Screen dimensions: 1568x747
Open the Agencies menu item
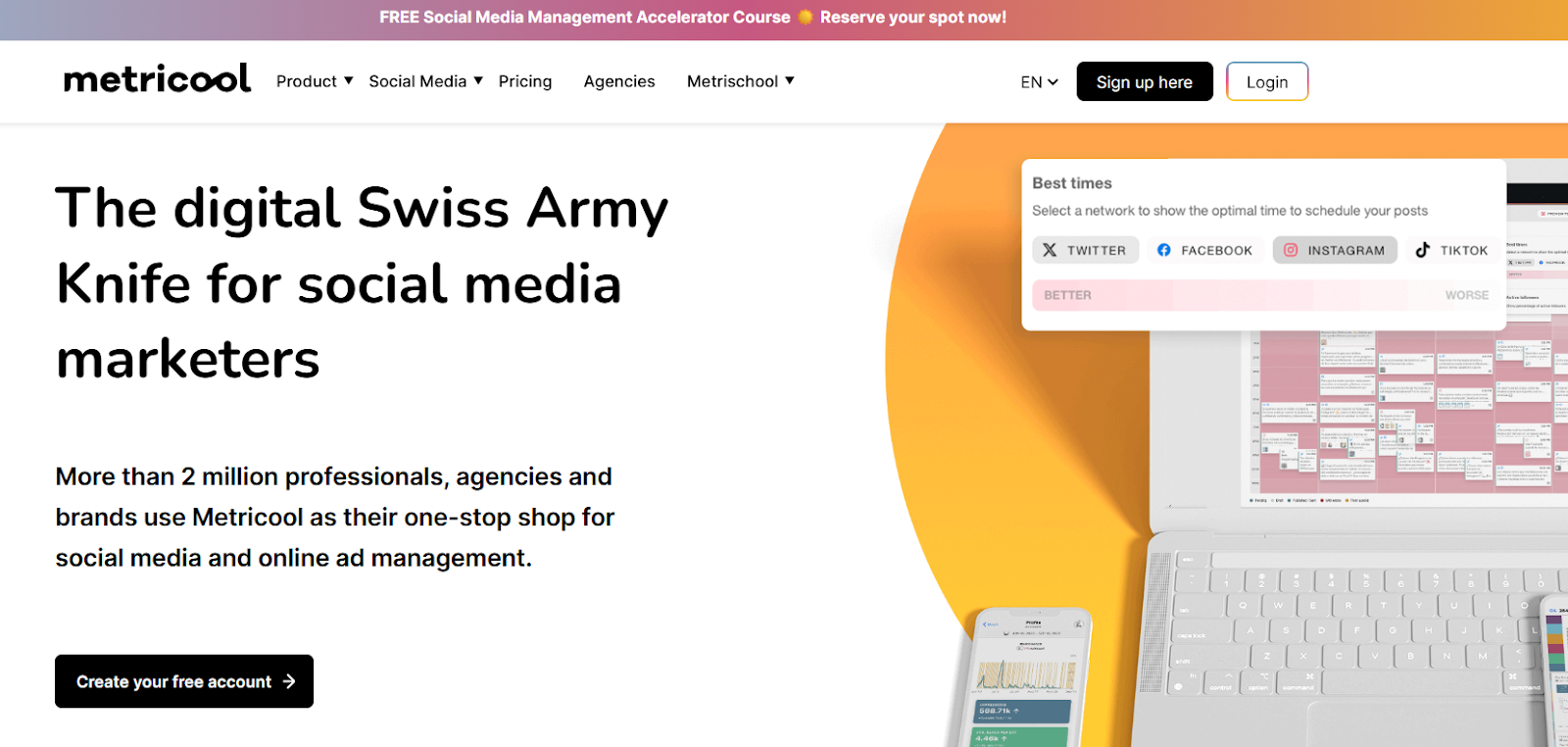pos(619,81)
